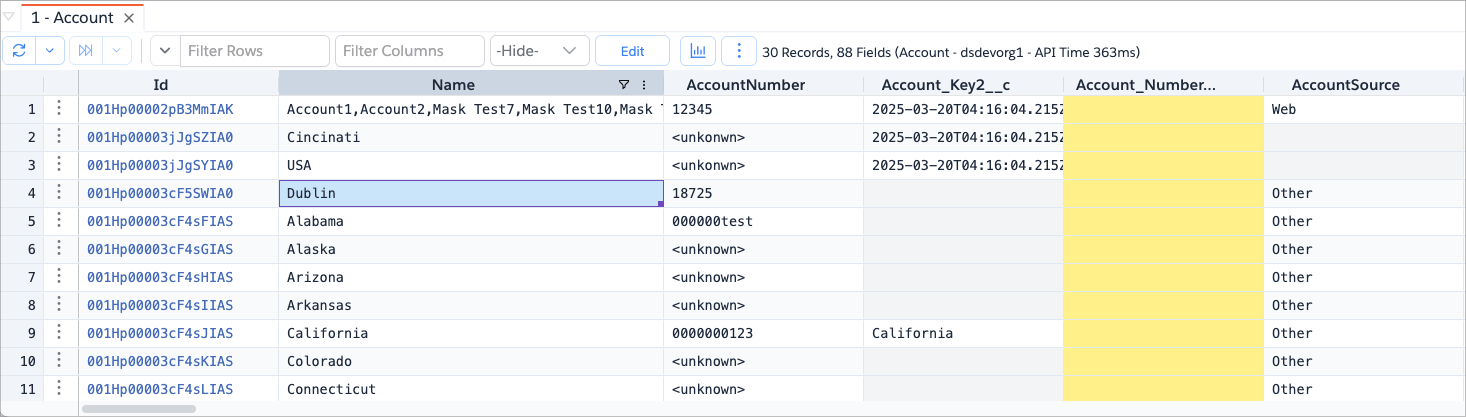The width and height of the screenshot is (1466, 417).
Task: Select the AccountSource column header
Action: (1345, 85)
